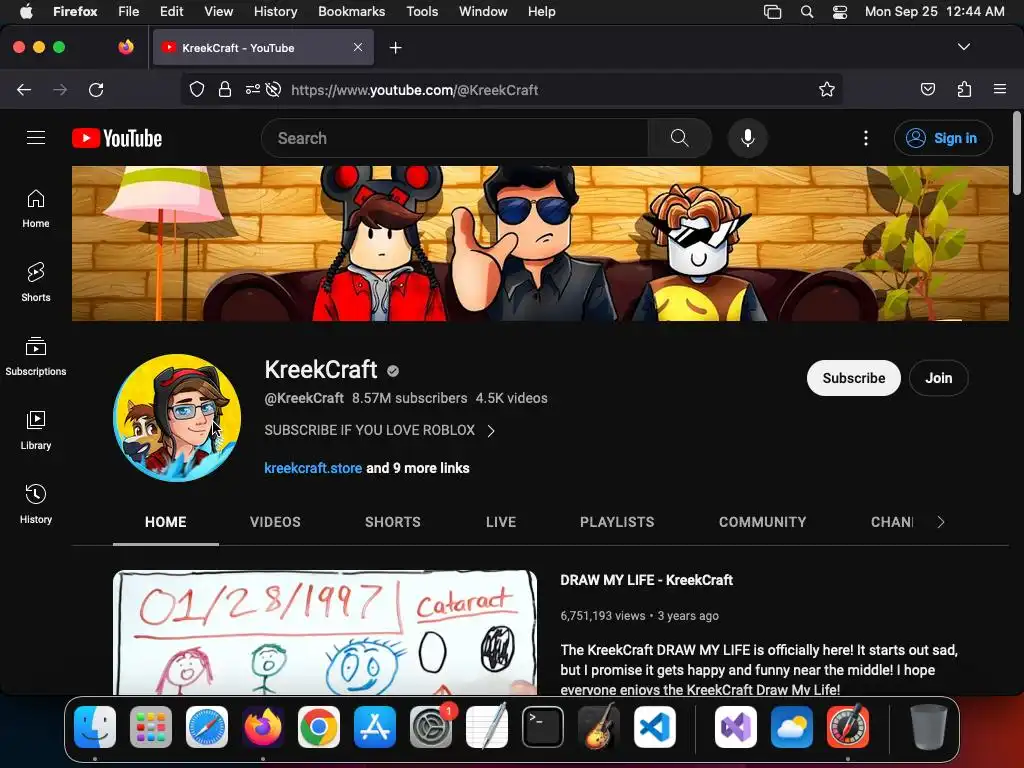Open Safari from the Dock
Image resolution: width=1024 pixels, height=768 pixels.
207,727
